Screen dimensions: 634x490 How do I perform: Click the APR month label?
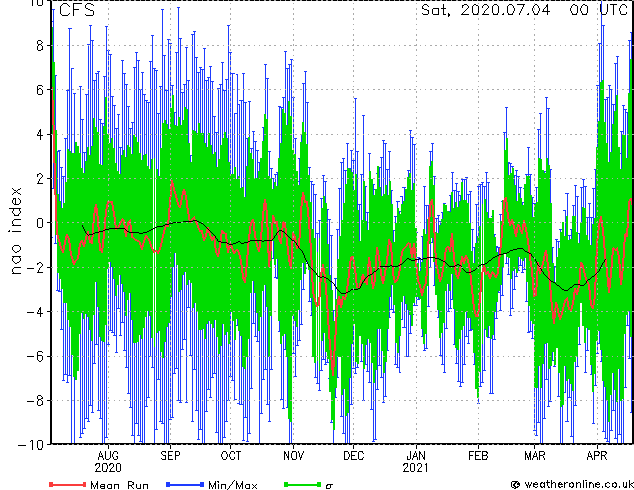pyautogui.click(x=597, y=456)
